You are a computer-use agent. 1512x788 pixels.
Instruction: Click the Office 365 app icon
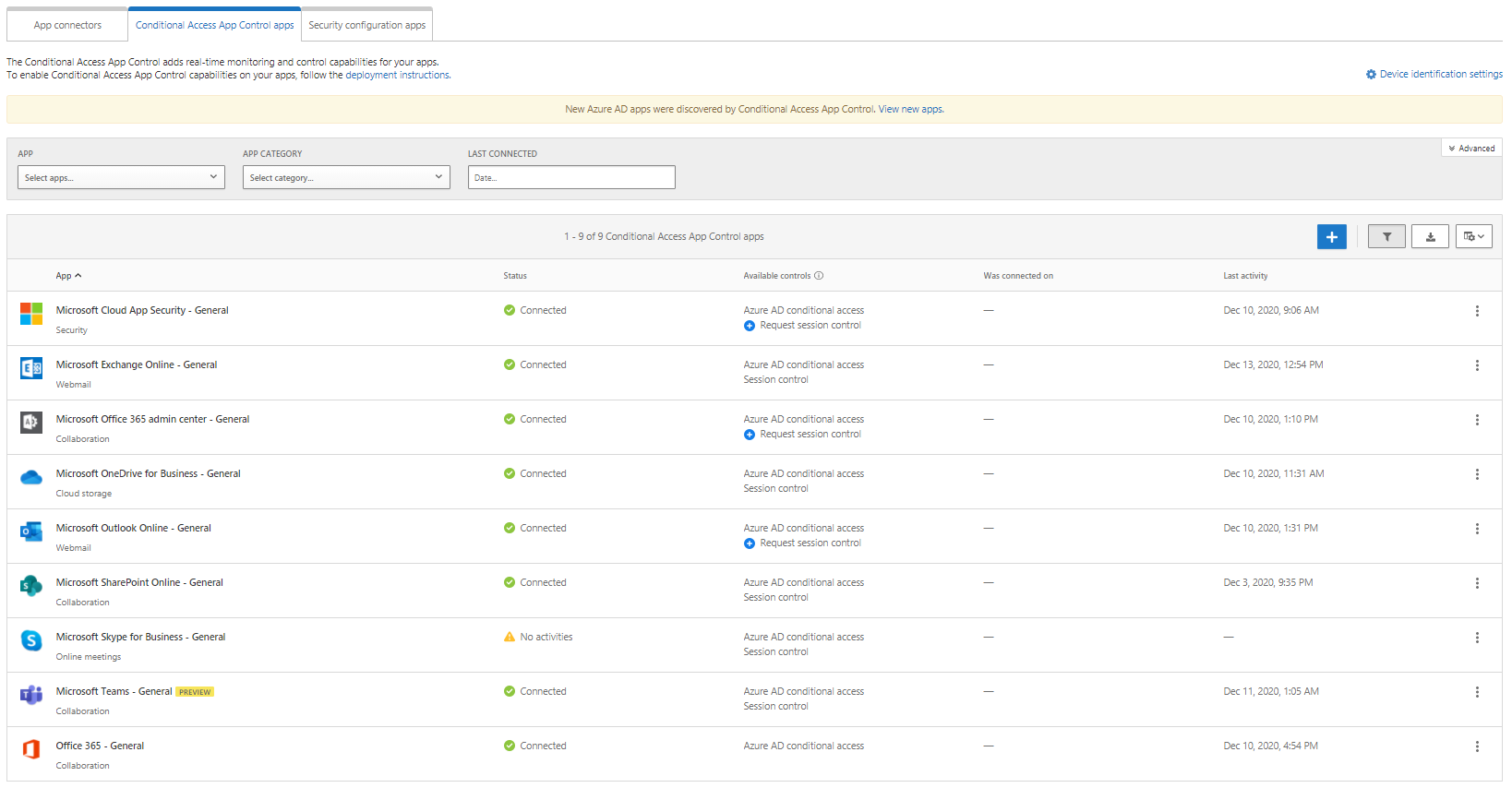(31, 749)
